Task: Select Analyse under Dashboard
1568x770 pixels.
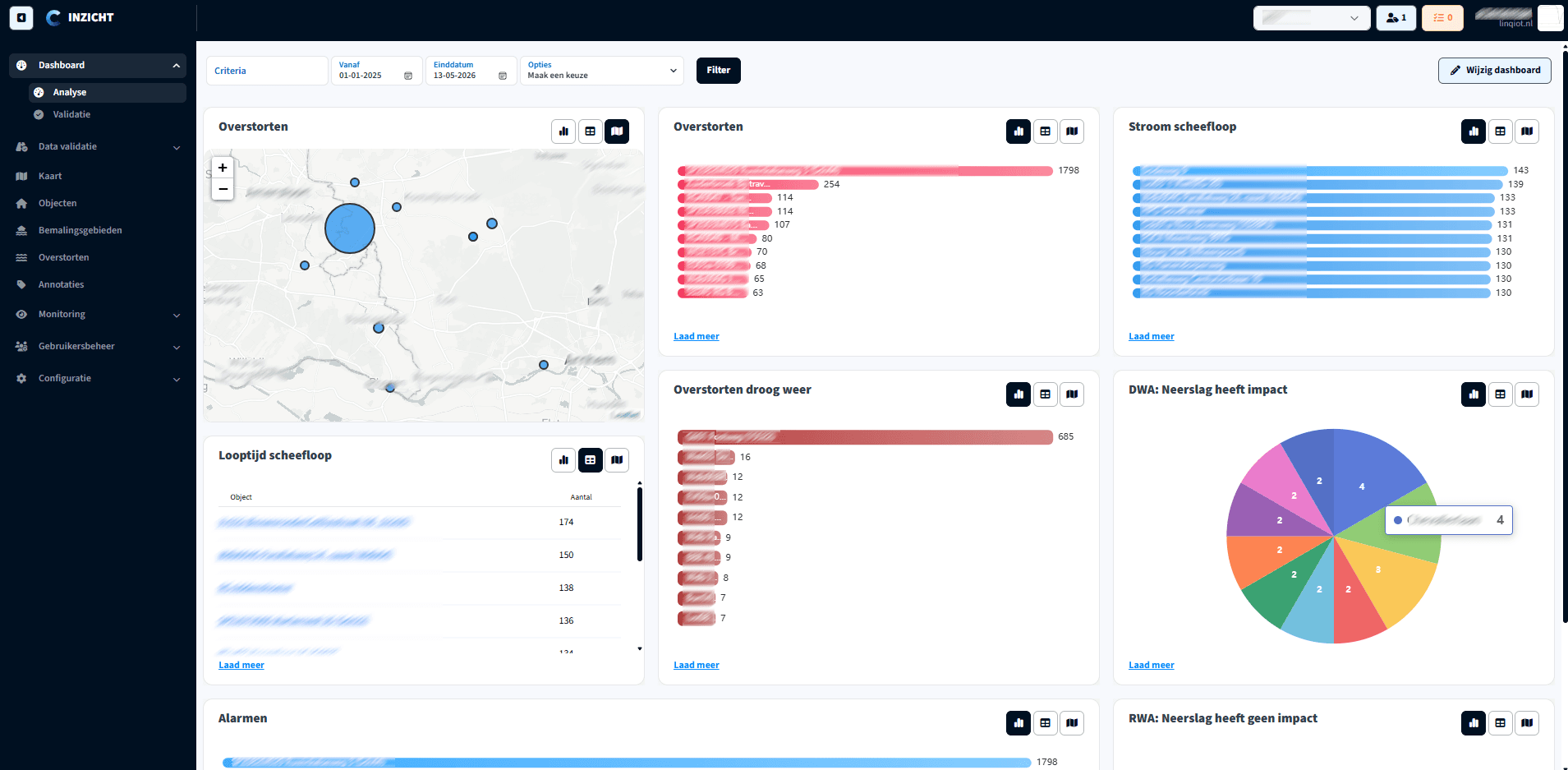Action: point(108,93)
